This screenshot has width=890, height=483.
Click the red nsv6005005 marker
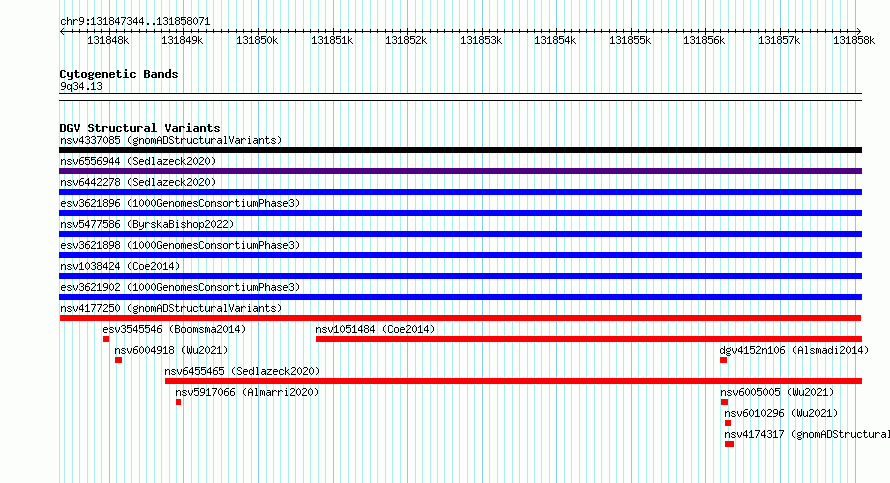(724, 402)
